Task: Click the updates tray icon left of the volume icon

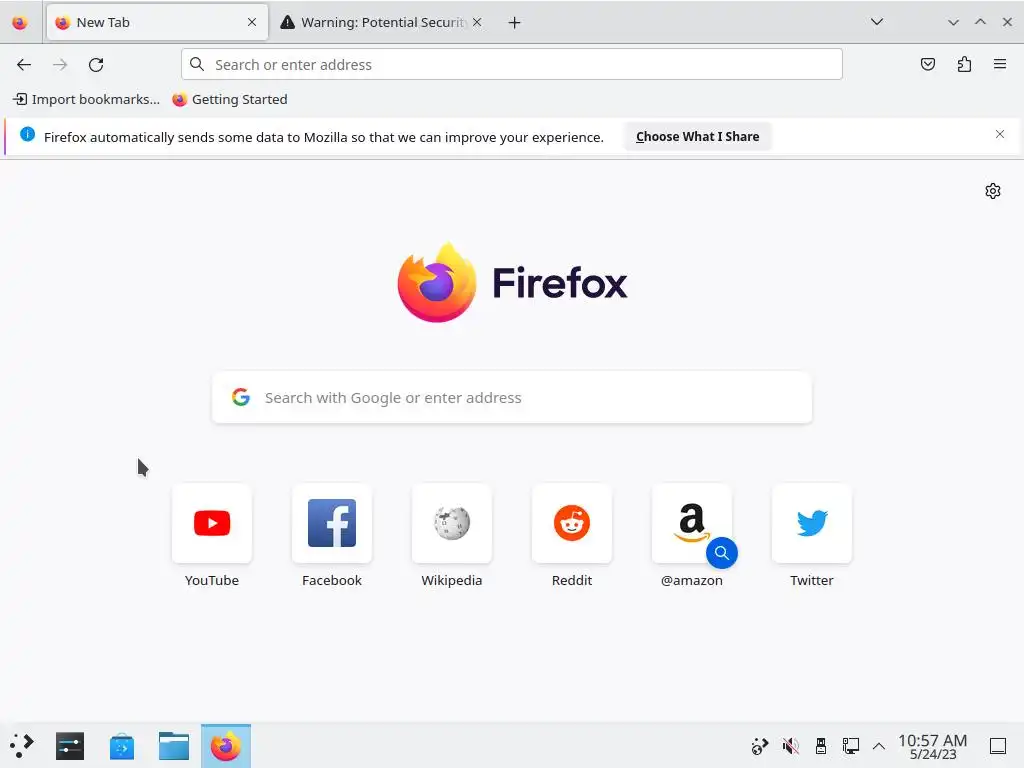Action: tap(760, 745)
